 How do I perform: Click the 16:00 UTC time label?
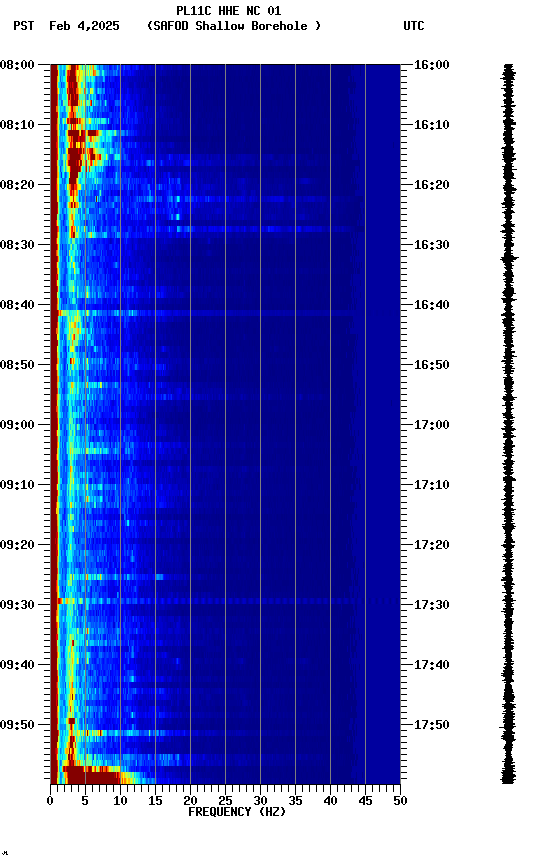432,65
